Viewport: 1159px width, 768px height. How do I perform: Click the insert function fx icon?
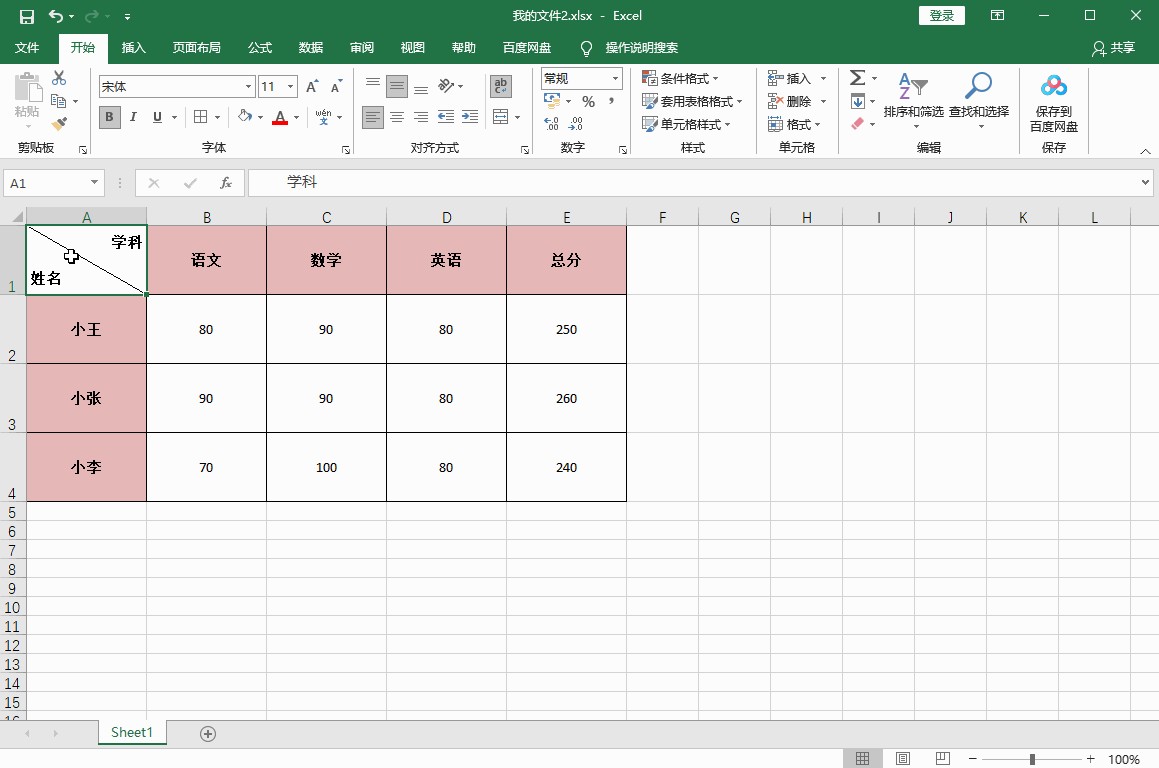pyautogui.click(x=226, y=183)
